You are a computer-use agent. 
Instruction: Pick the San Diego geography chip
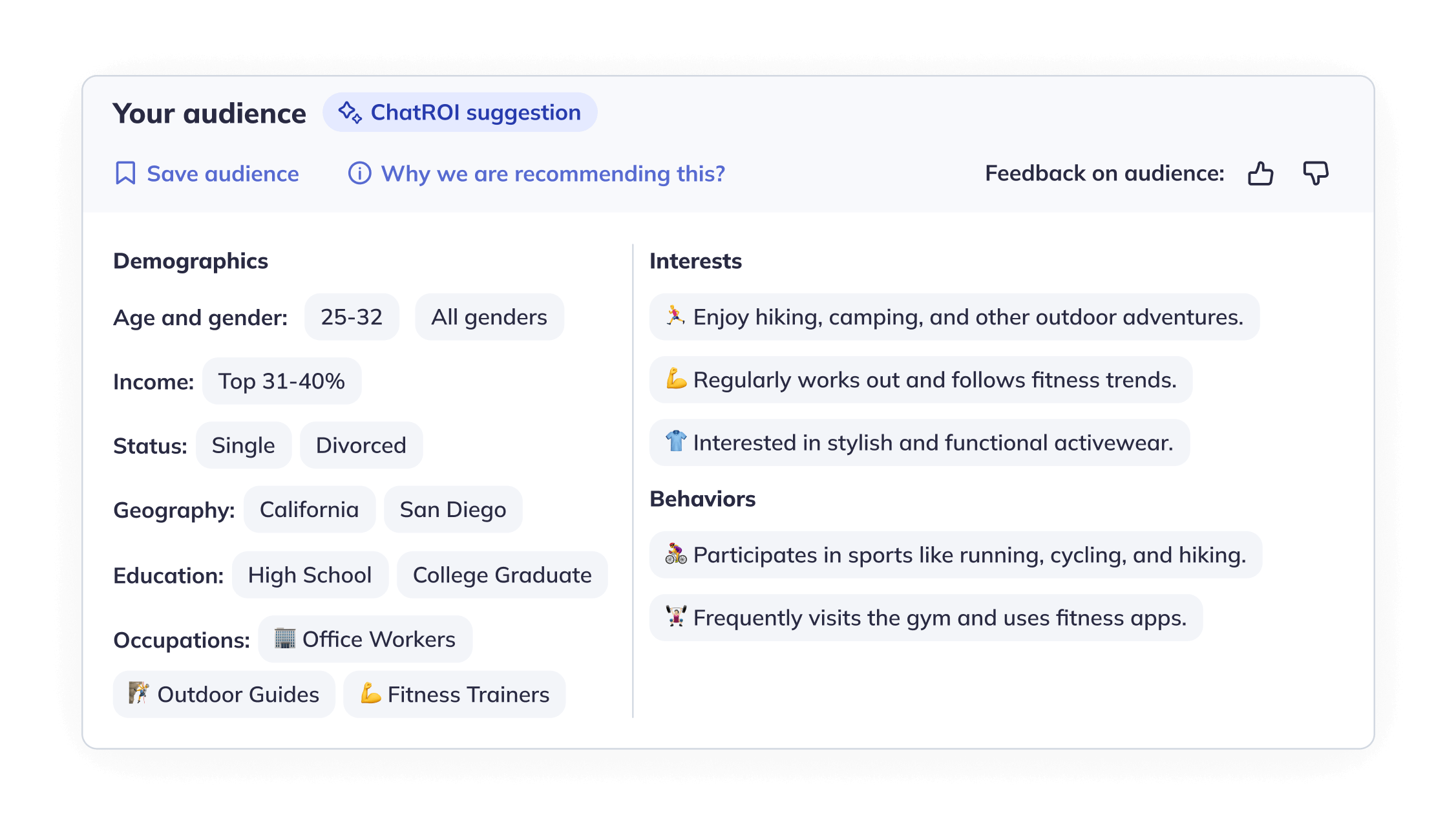[x=453, y=509]
